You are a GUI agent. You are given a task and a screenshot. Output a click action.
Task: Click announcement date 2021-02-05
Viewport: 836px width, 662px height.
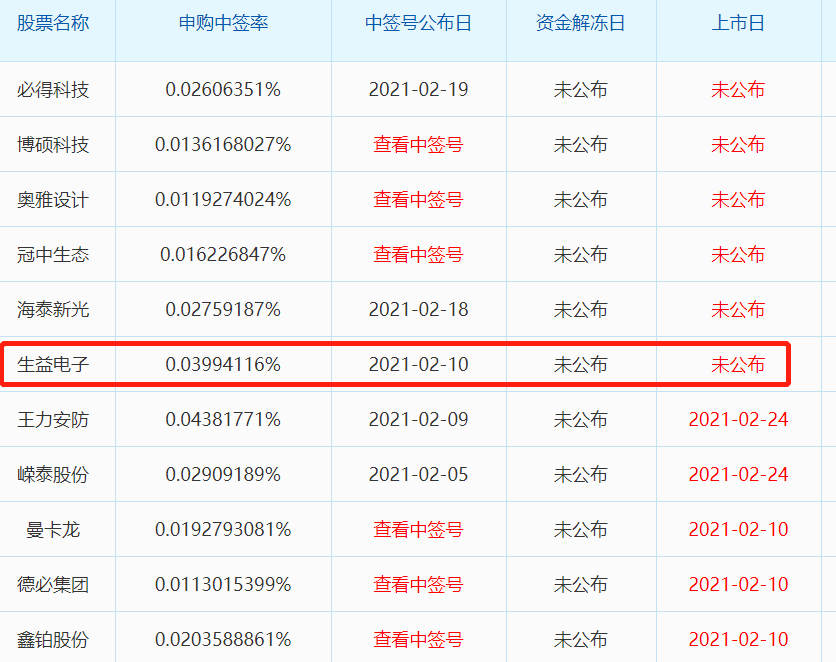coord(418,474)
